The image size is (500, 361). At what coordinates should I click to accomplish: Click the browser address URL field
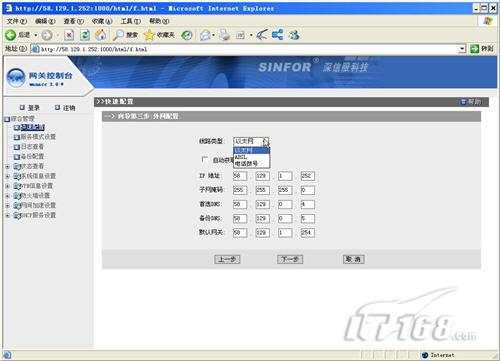[248, 49]
